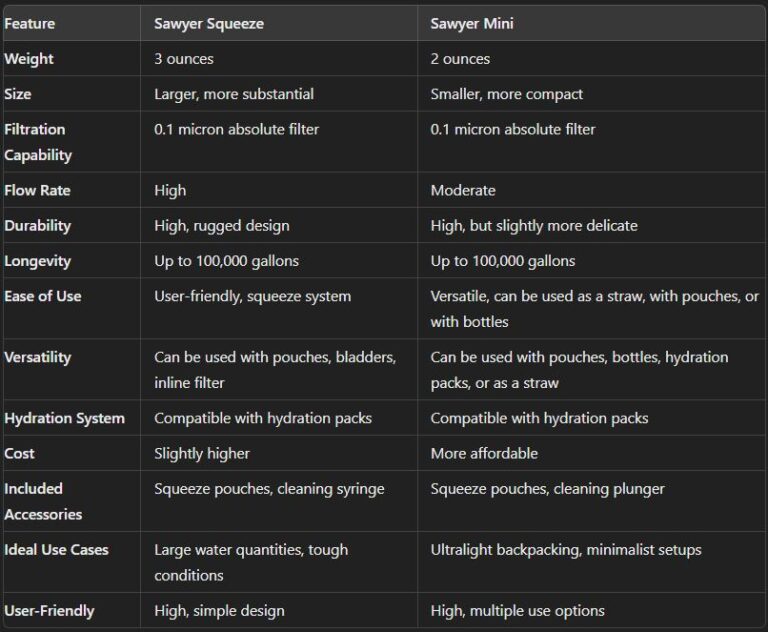This screenshot has width=768, height=632.
Task: Click the More affordable cell
Action: point(484,453)
